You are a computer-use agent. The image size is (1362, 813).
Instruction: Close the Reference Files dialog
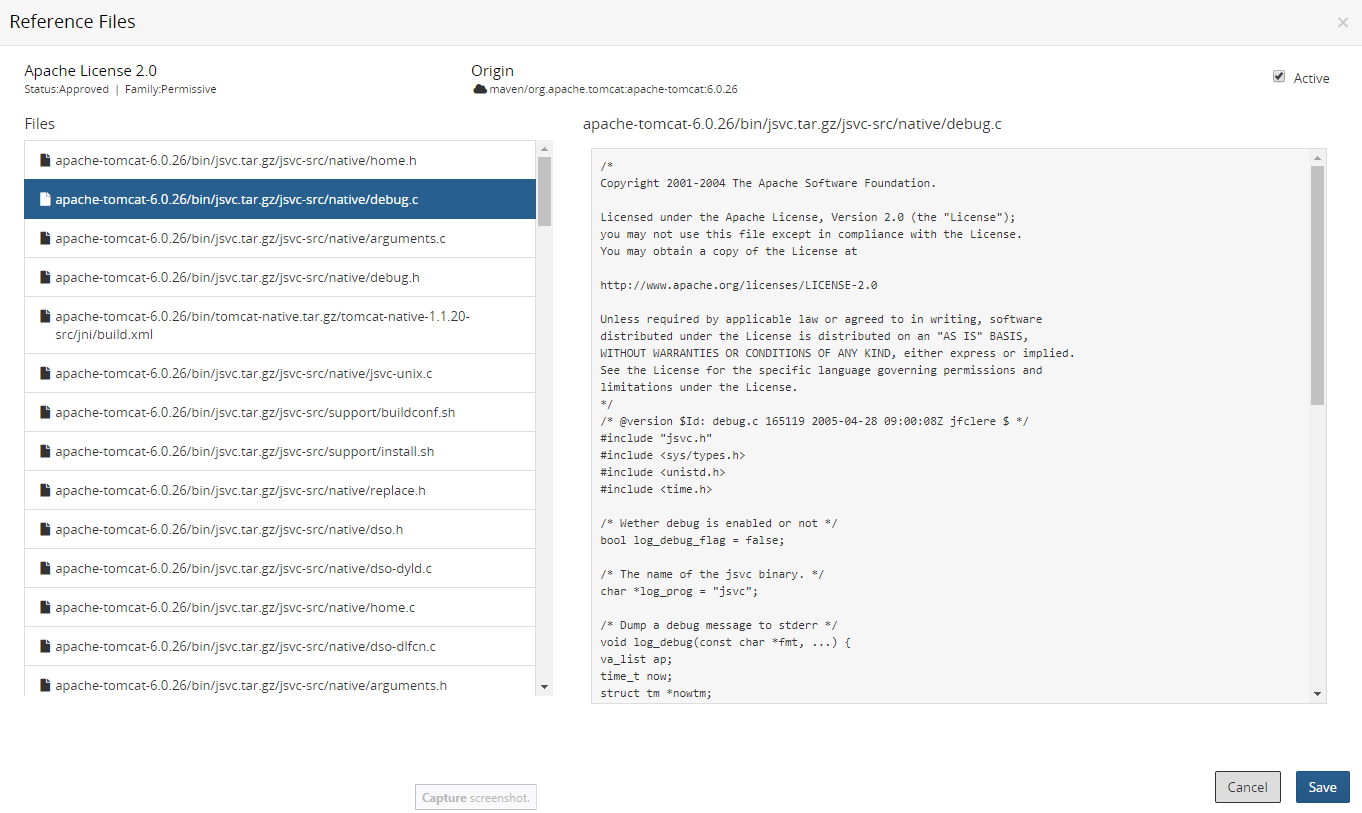[1343, 22]
